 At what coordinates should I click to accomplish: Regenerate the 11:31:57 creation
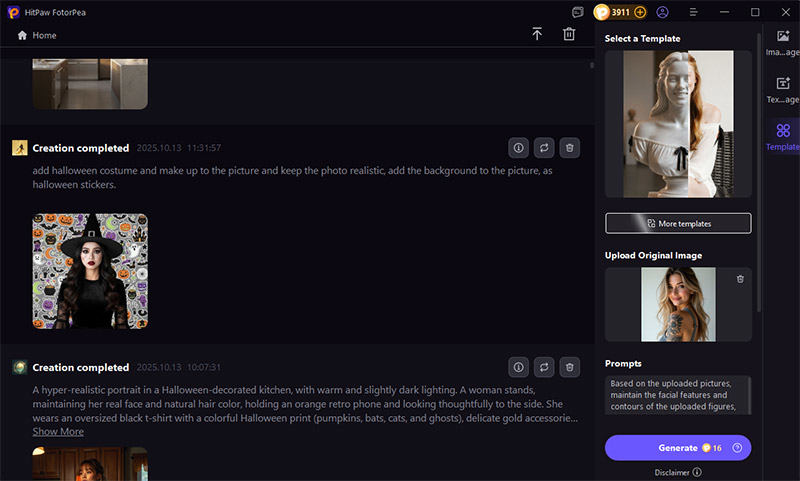pos(544,148)
